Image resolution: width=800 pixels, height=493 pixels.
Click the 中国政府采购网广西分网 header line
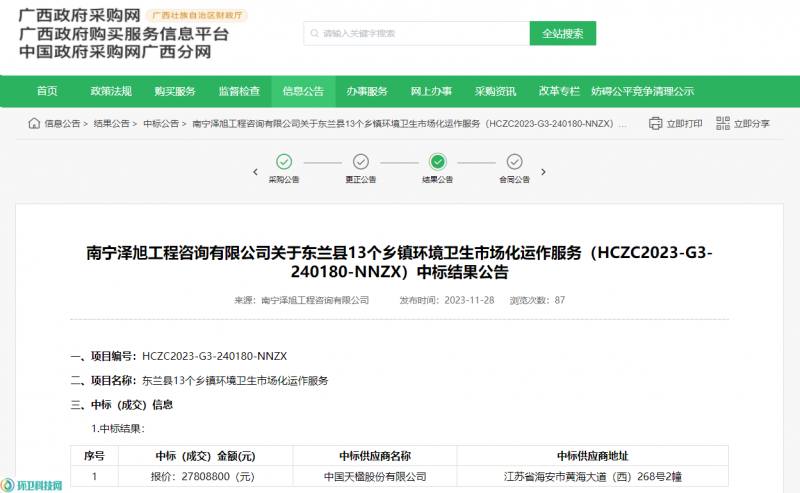point(115,52)
